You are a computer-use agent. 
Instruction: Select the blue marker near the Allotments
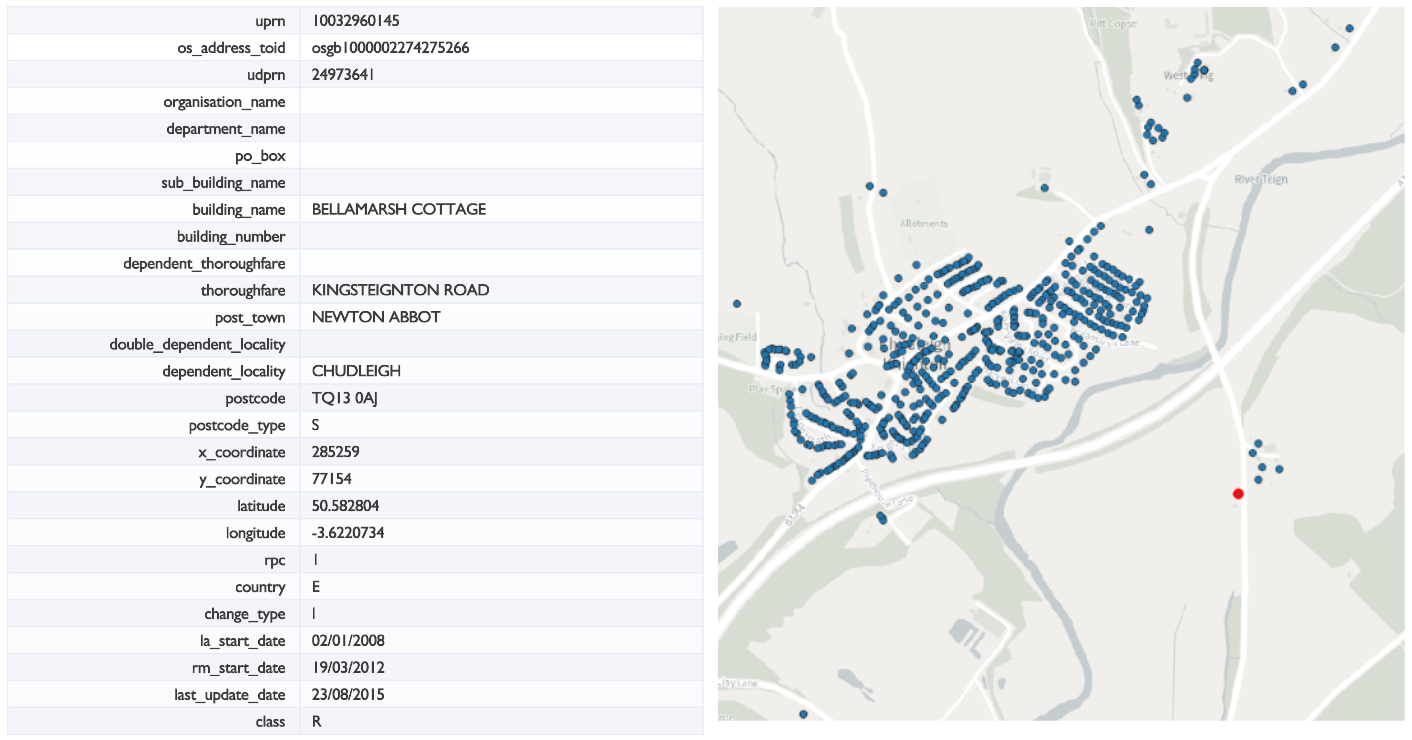click(883, 192)
